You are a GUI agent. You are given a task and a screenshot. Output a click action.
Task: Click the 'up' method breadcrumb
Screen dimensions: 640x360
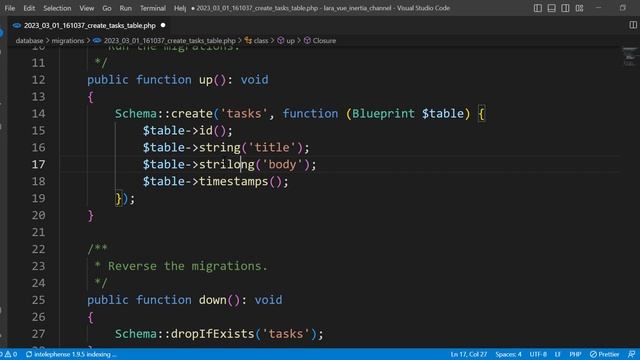[290, 40]
